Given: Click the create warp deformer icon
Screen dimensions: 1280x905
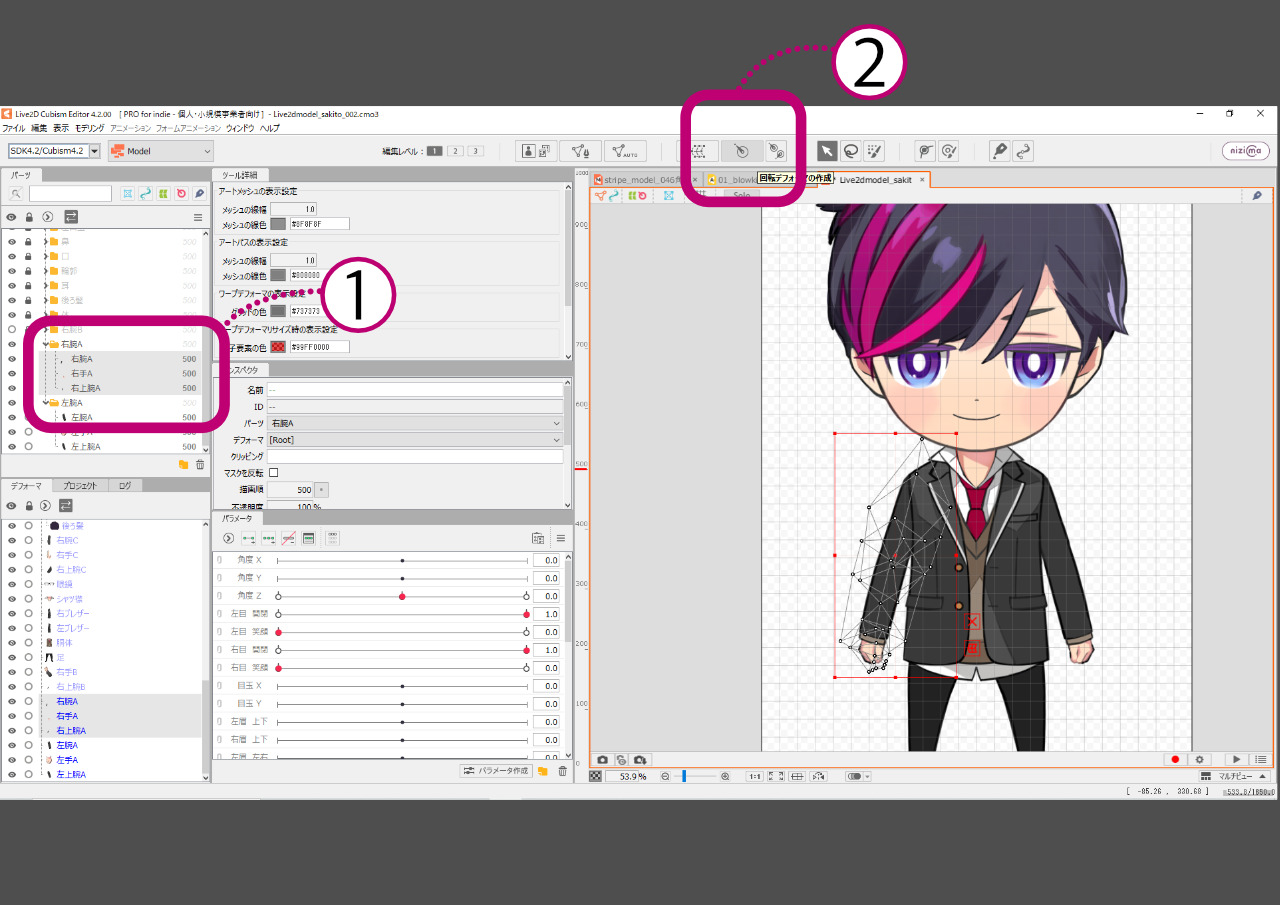Looking at the screenshot, I should point(699,151).
